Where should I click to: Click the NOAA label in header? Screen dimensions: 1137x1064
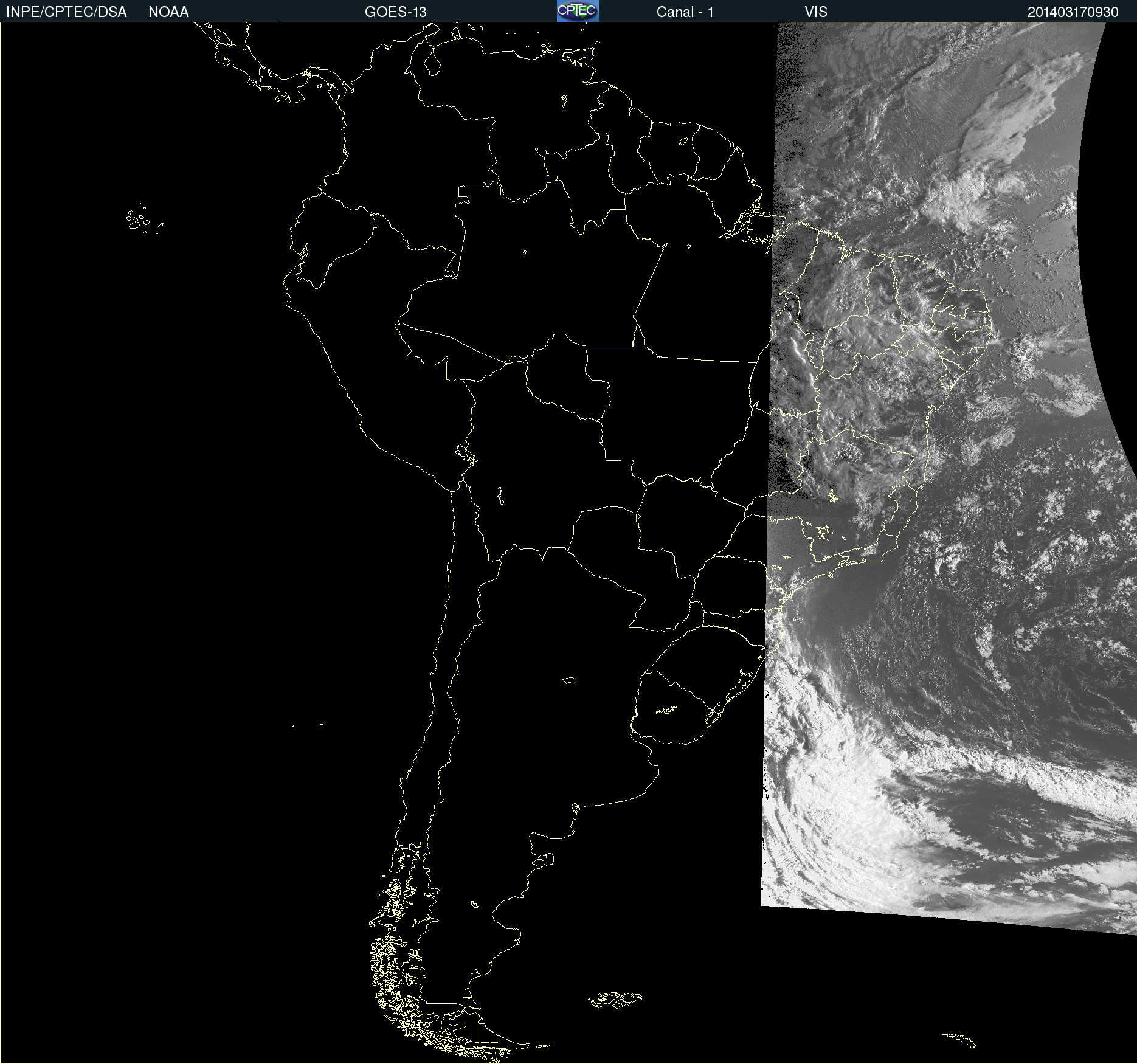click(168, 12)
